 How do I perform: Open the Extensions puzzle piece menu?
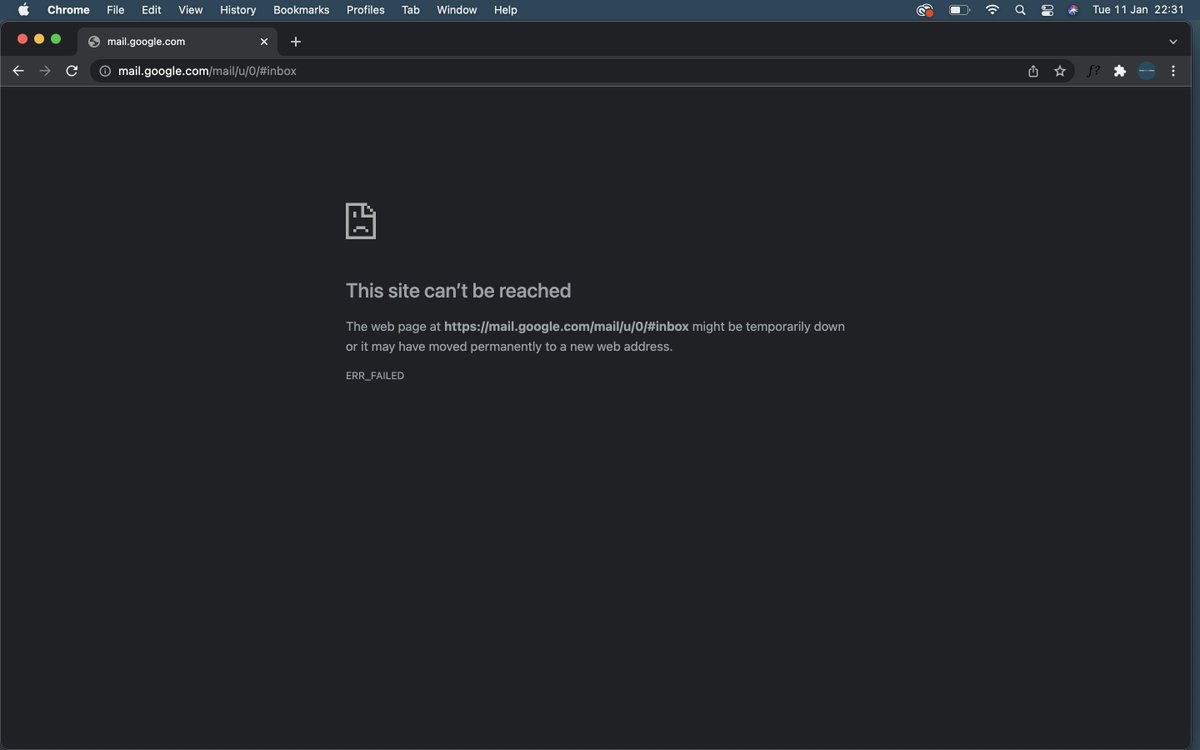click(x=1120, y=71)
